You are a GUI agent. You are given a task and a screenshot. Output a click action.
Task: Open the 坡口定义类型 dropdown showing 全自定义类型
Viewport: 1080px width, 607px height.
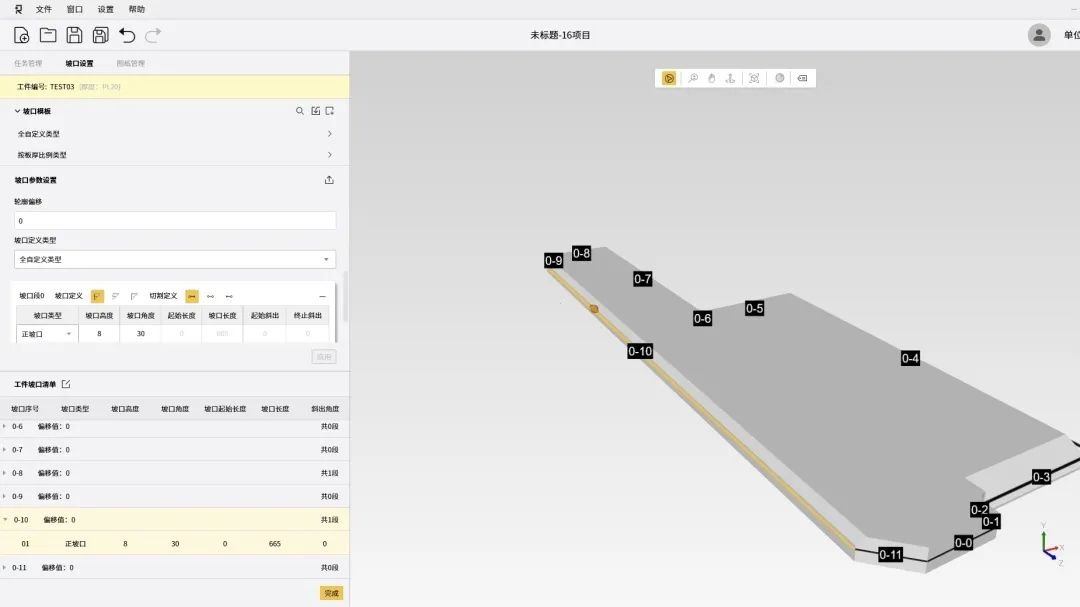click(x=175, y=259)
